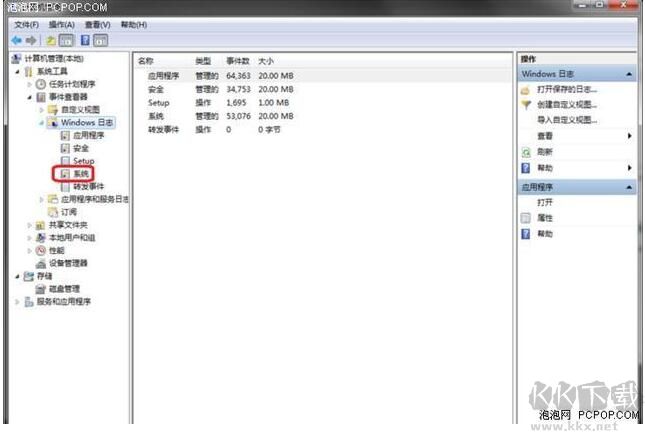The image size is (645, 433).
Task: Select the 安全 log icon in tree
Action: coord(65,148)
